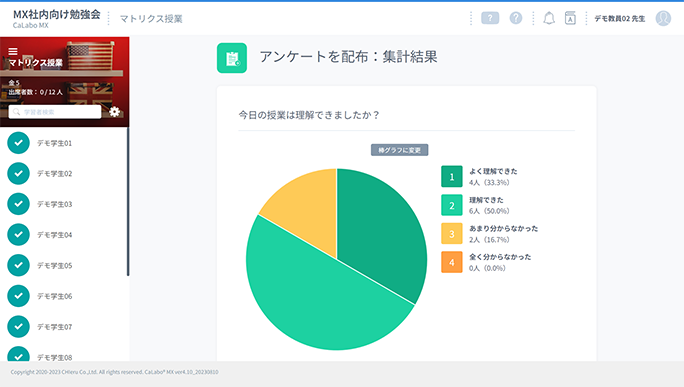684x387 pixels.
Task: Click the 棒グラフに変更 button
Action: 400,150
